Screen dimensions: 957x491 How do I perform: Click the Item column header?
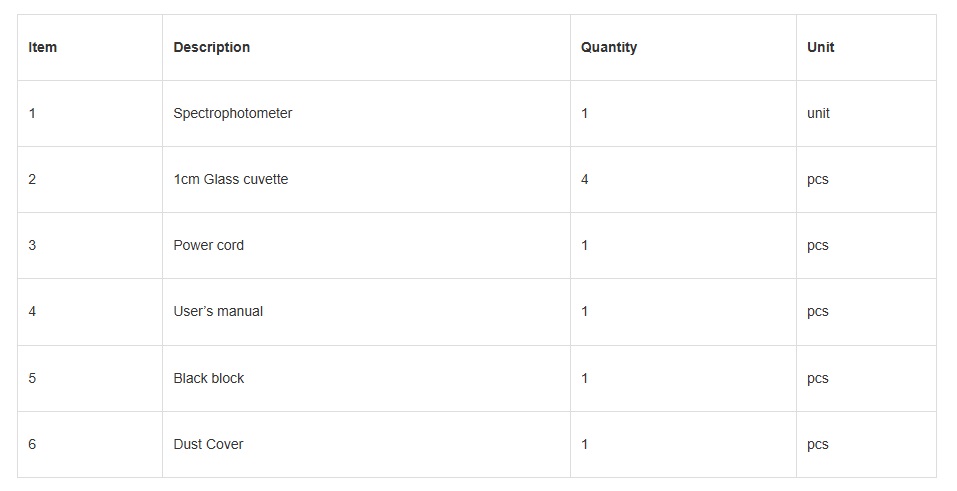point(43,47)
